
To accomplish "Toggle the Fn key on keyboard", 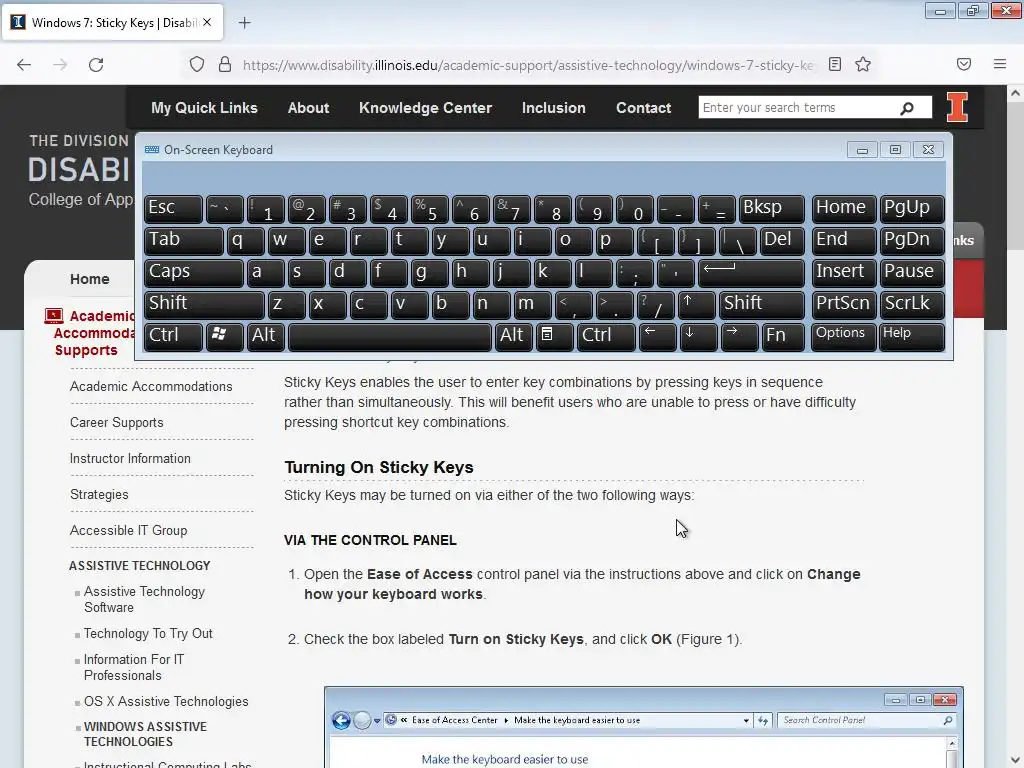I will point(782,336).
